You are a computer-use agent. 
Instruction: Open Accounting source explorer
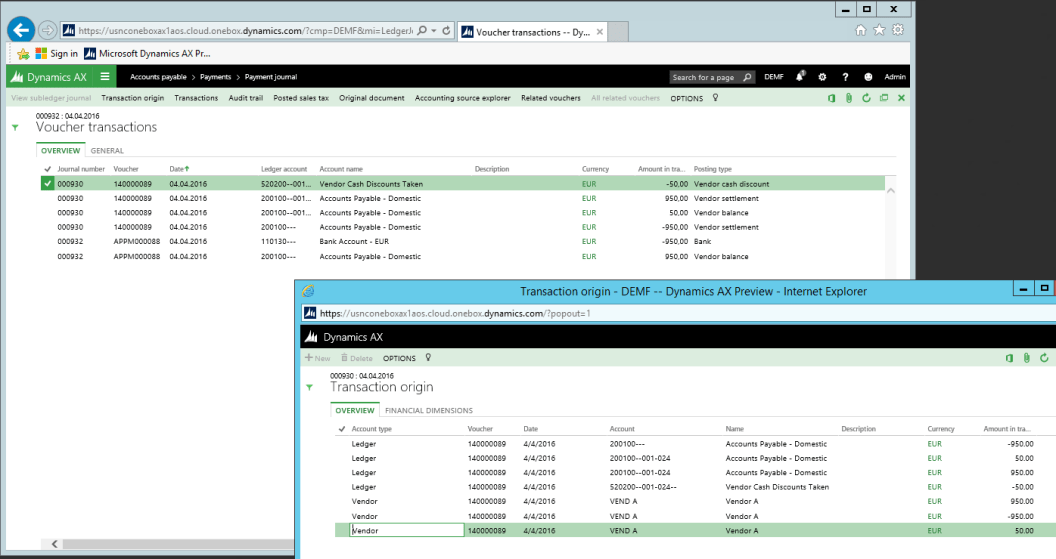point(463,98)
